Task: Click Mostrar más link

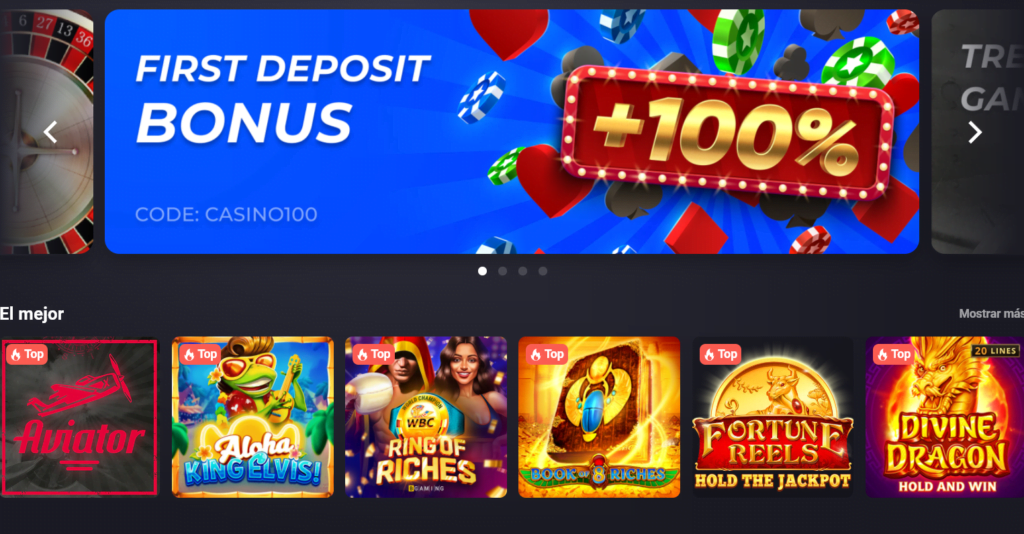Action: (991, 314)
